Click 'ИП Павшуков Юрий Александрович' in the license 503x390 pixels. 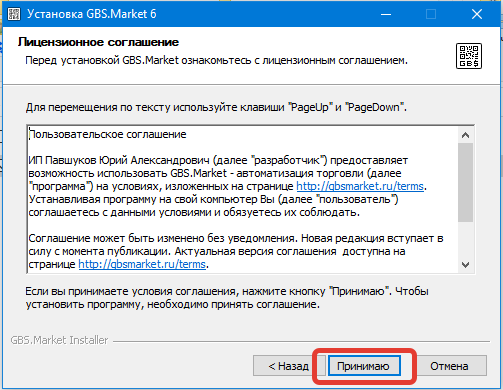119,160
